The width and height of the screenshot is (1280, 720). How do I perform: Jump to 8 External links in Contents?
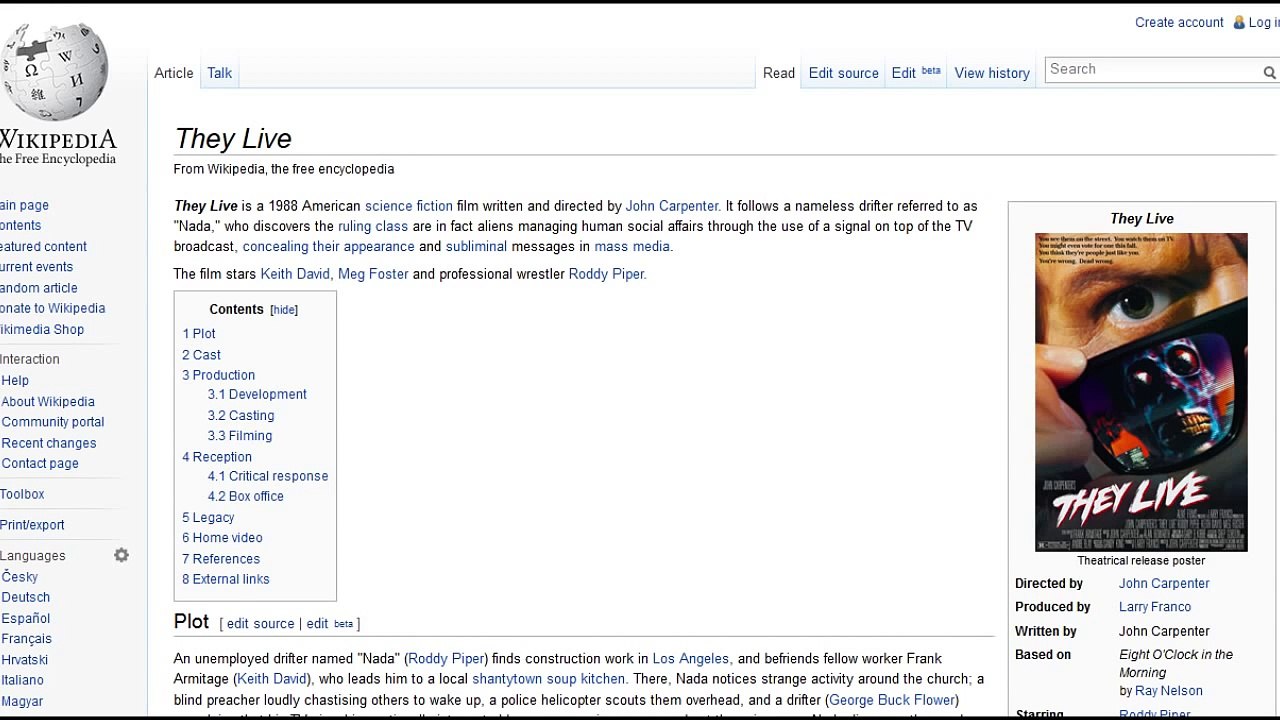tap(226, 579)
